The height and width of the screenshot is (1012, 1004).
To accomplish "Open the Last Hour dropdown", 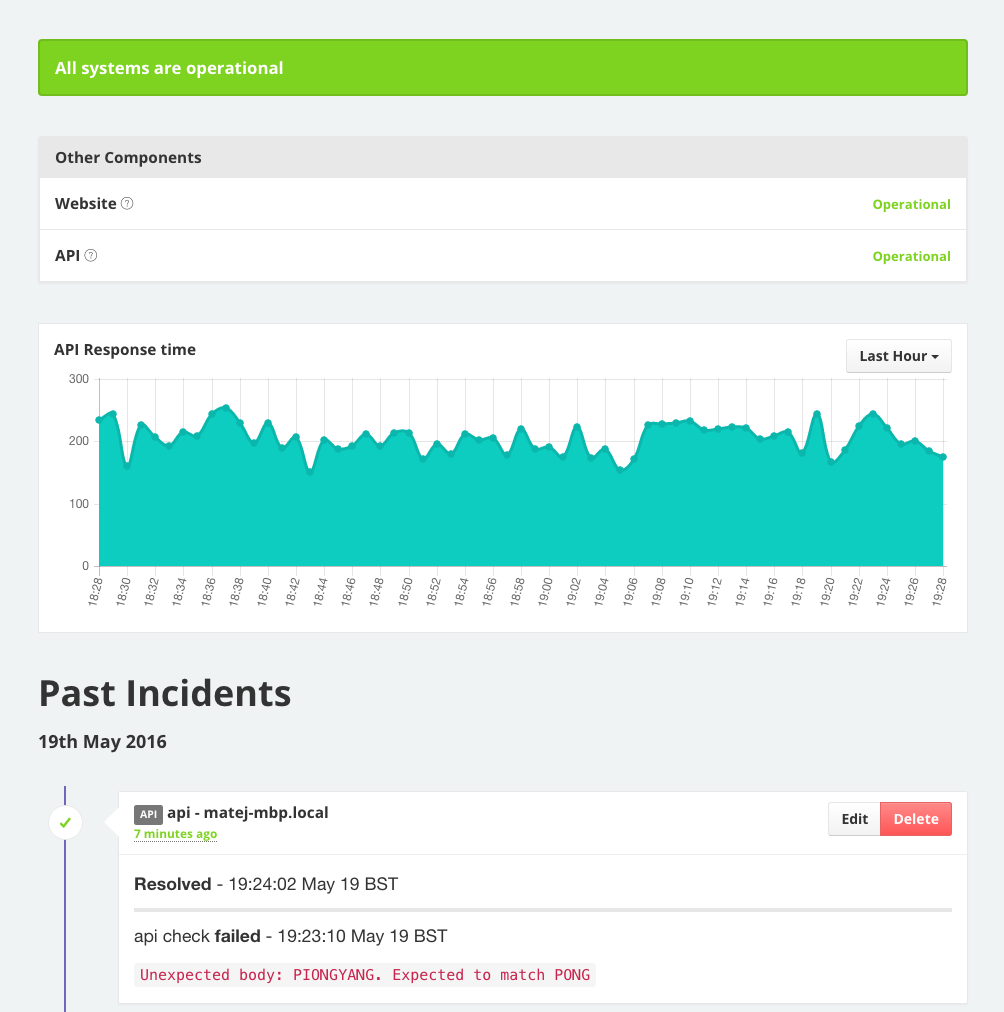I will 898,356.
